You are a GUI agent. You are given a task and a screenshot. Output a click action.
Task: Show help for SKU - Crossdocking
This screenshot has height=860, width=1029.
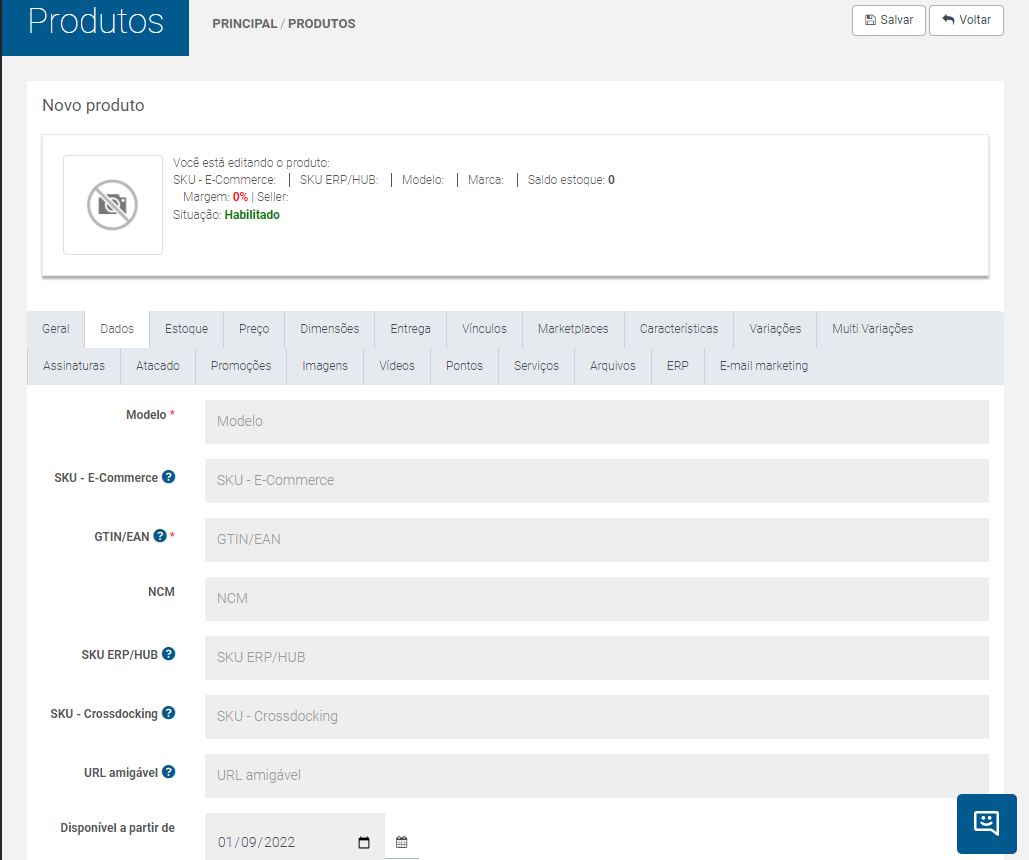coord(169,713)
